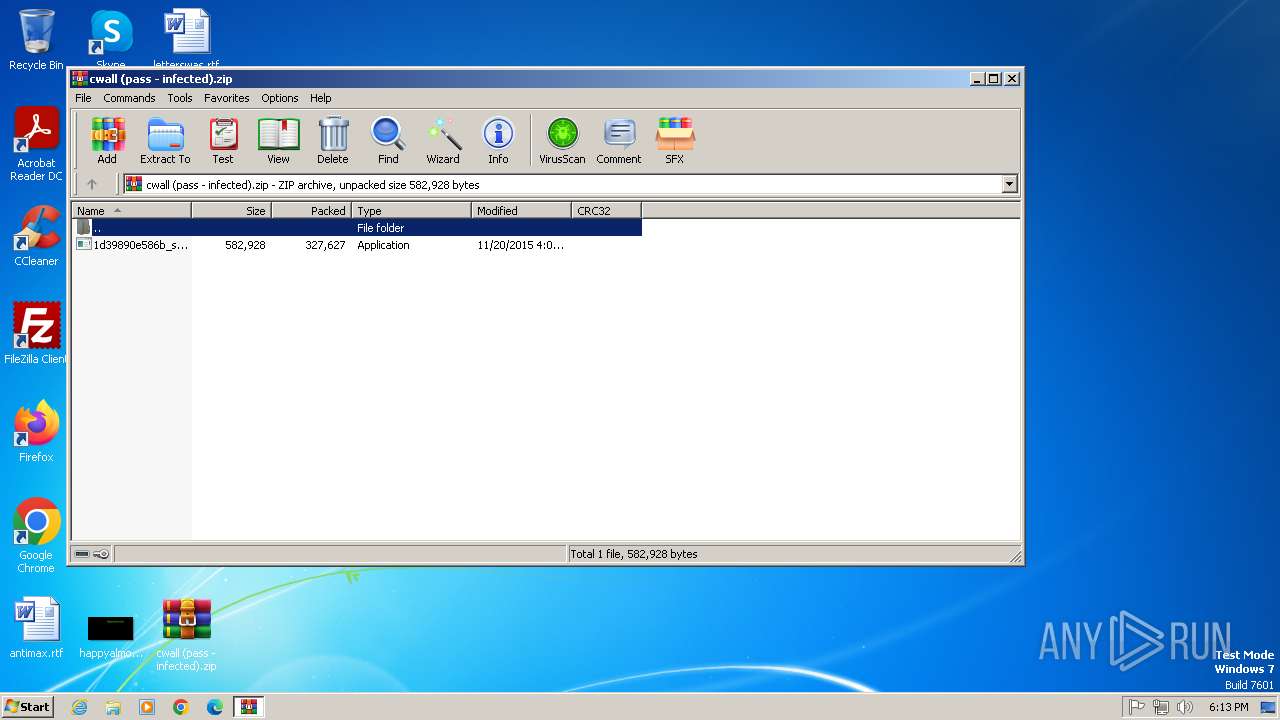Open Recycle Bin on the desktop
Image resolution: width=1280 pixels, height=720 pixels.
tap(36, 40)
